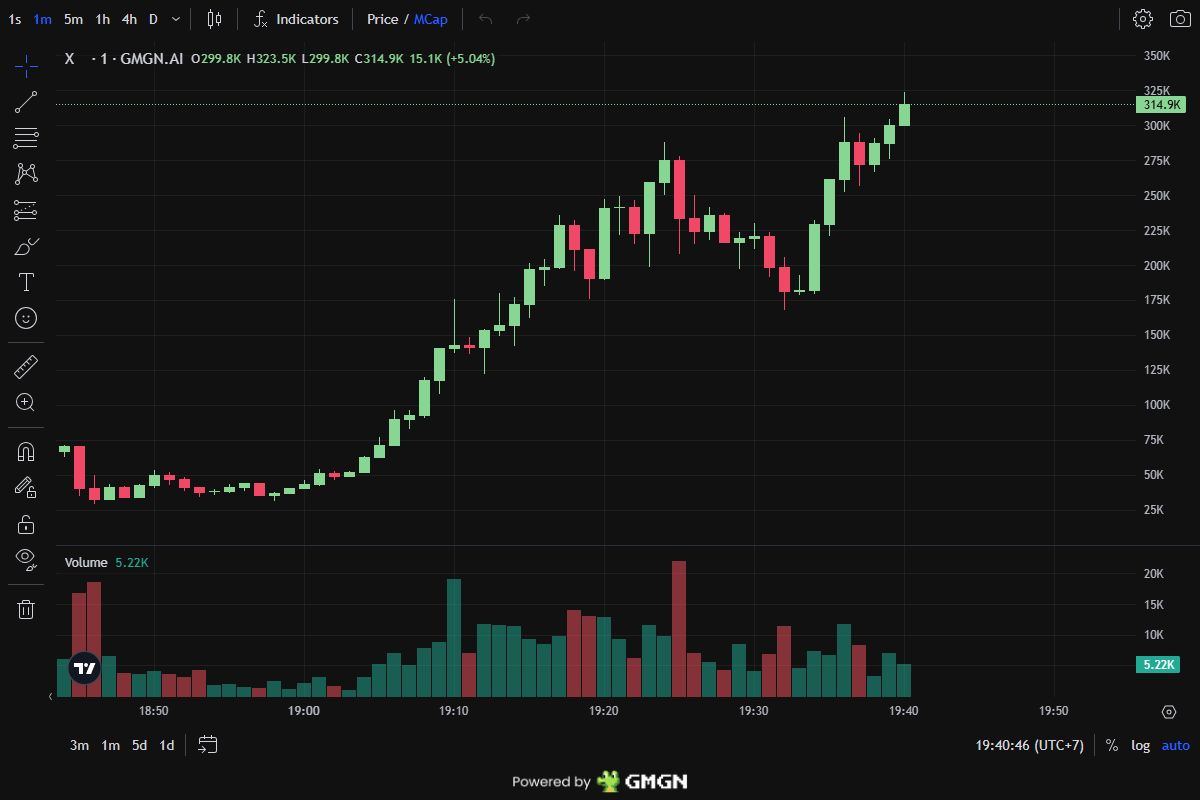The width and height of the screenshot is (1200, 800).
Task: Hide all drawings using the eye icon
Action: tap(25, 559)
